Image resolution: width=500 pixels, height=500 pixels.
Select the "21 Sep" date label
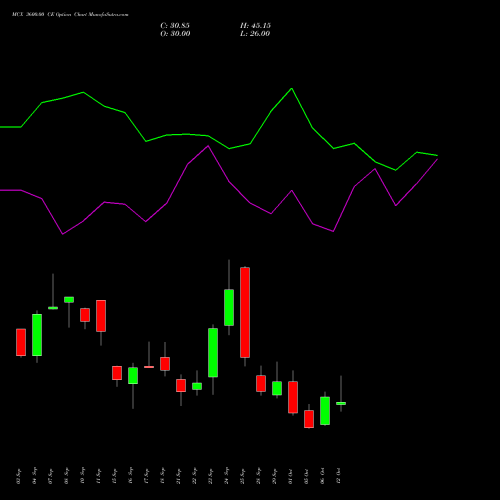tap(179, 476)
